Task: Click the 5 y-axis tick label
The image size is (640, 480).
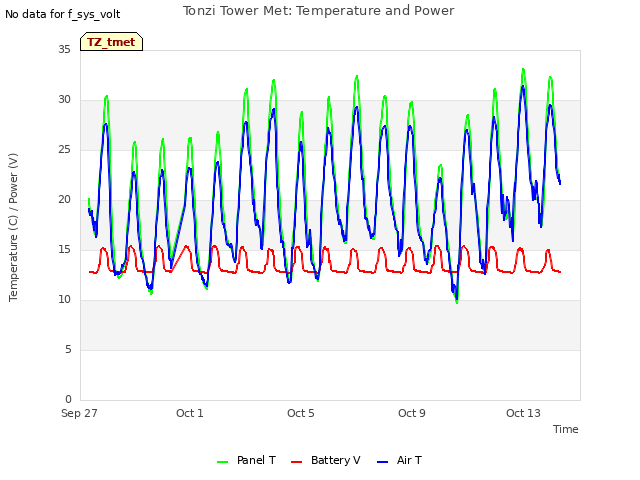Action: point(68,349)
